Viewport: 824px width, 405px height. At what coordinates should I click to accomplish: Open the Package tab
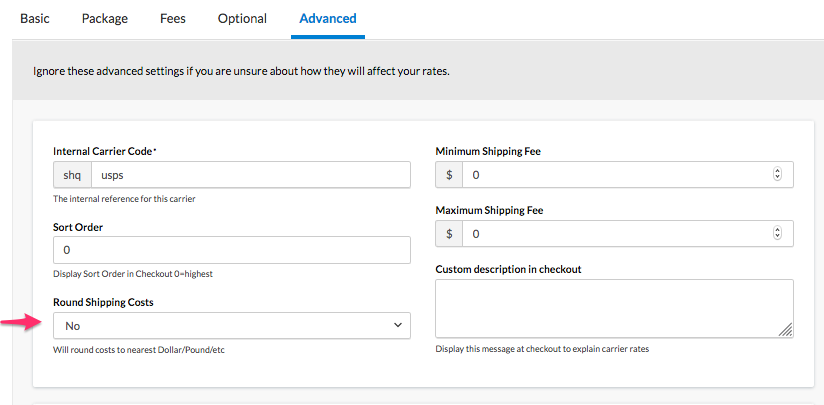105,19
